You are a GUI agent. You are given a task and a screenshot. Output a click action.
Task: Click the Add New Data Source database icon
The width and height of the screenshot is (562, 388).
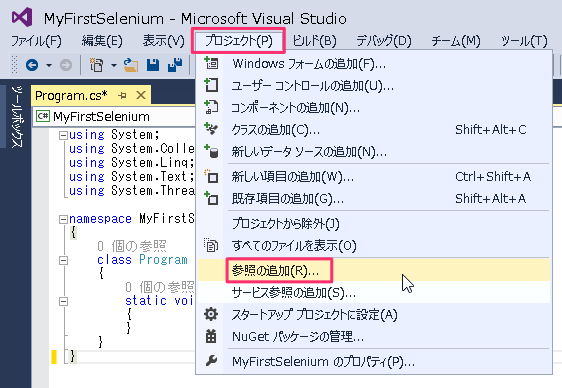tap(211, 151)
